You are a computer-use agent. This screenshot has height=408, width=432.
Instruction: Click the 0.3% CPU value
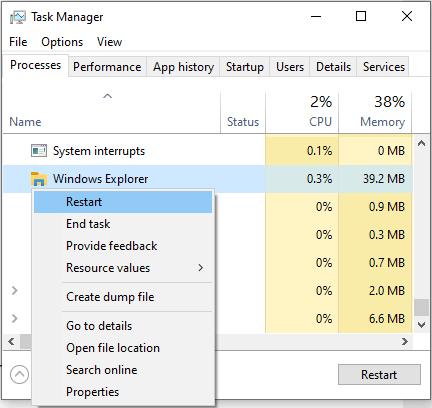pyautogui.click(x=319, y=179)
